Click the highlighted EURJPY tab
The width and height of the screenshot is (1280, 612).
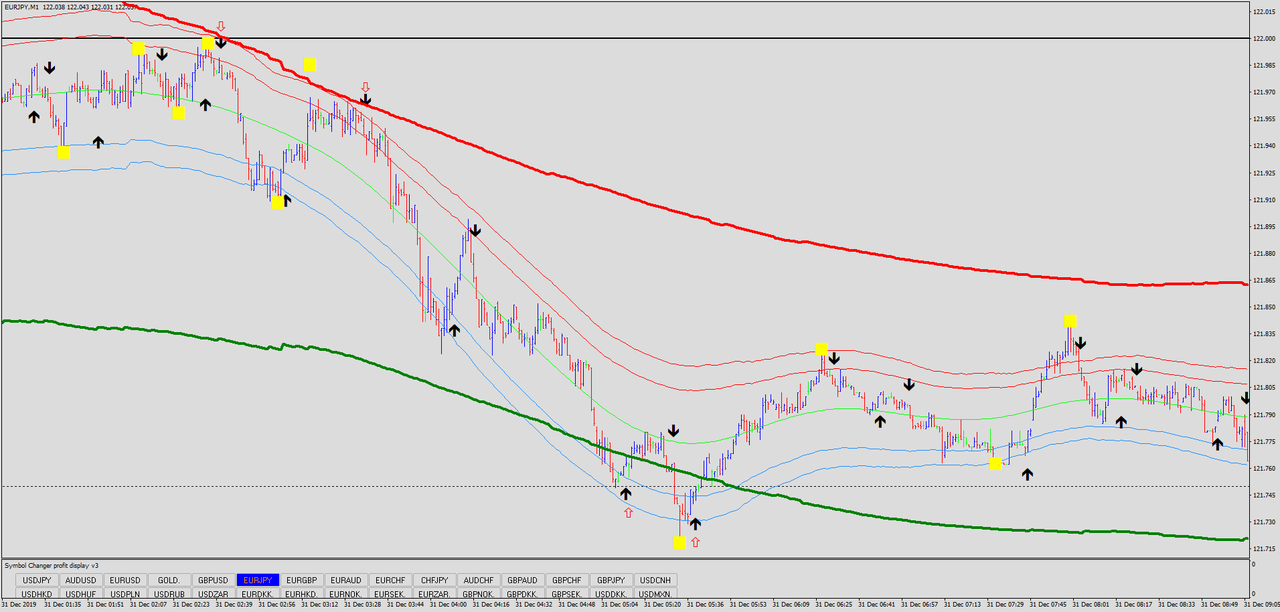point(257,580)
